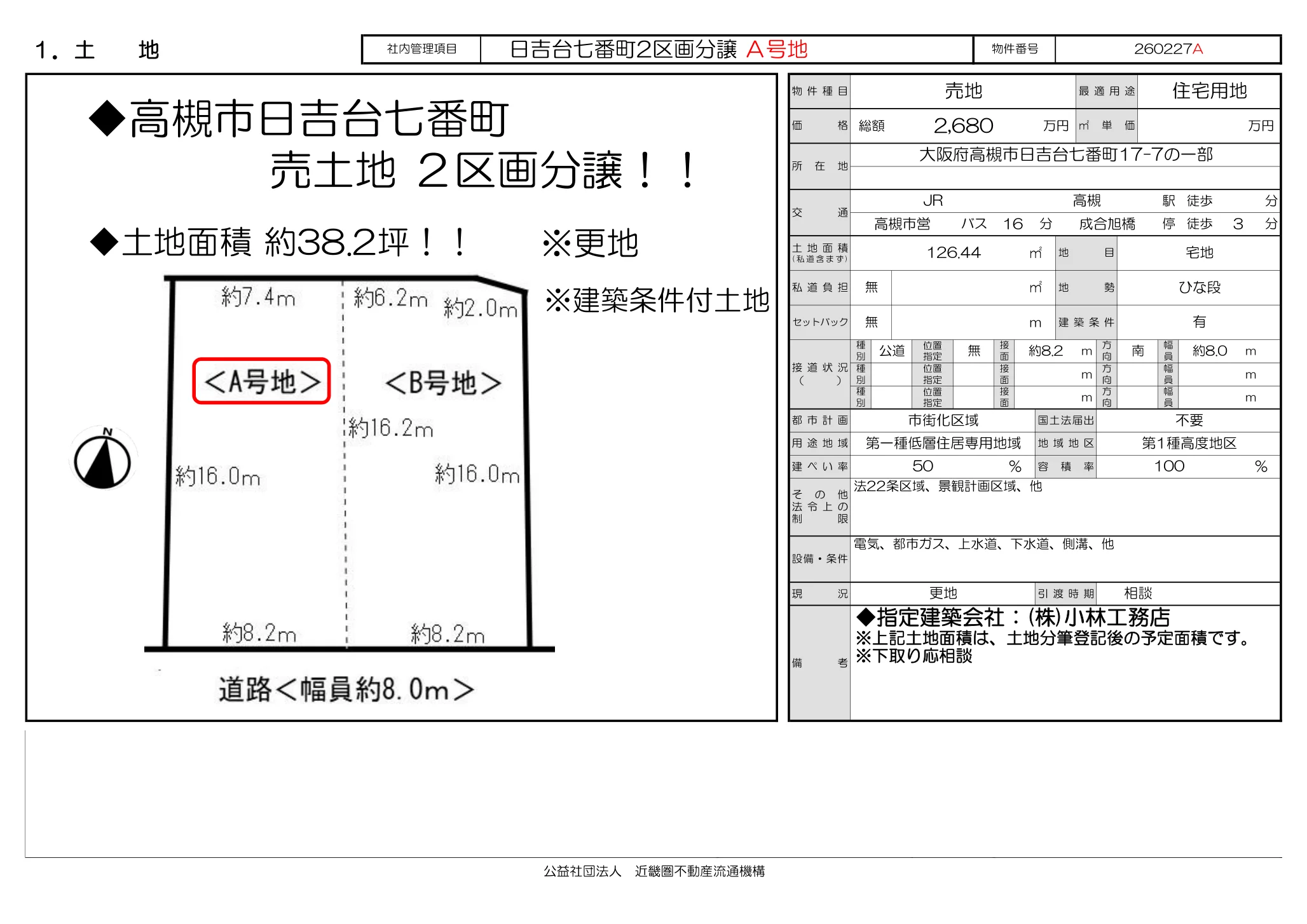Screen dimensions: 1307x924
Task: Click the ※更地 note beside the land area
Action: pos(591,243)
